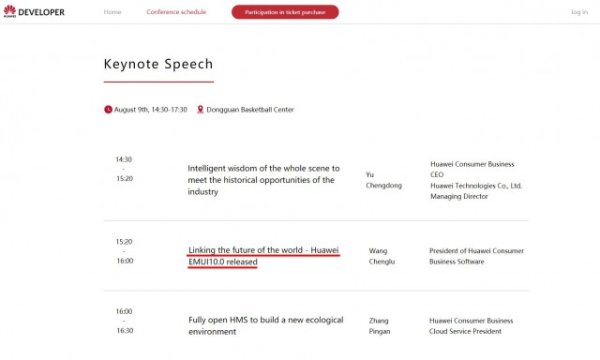The image size is (600, 360).
Task: Click the red clock icon beside August 9th
Action: point(108,109)
